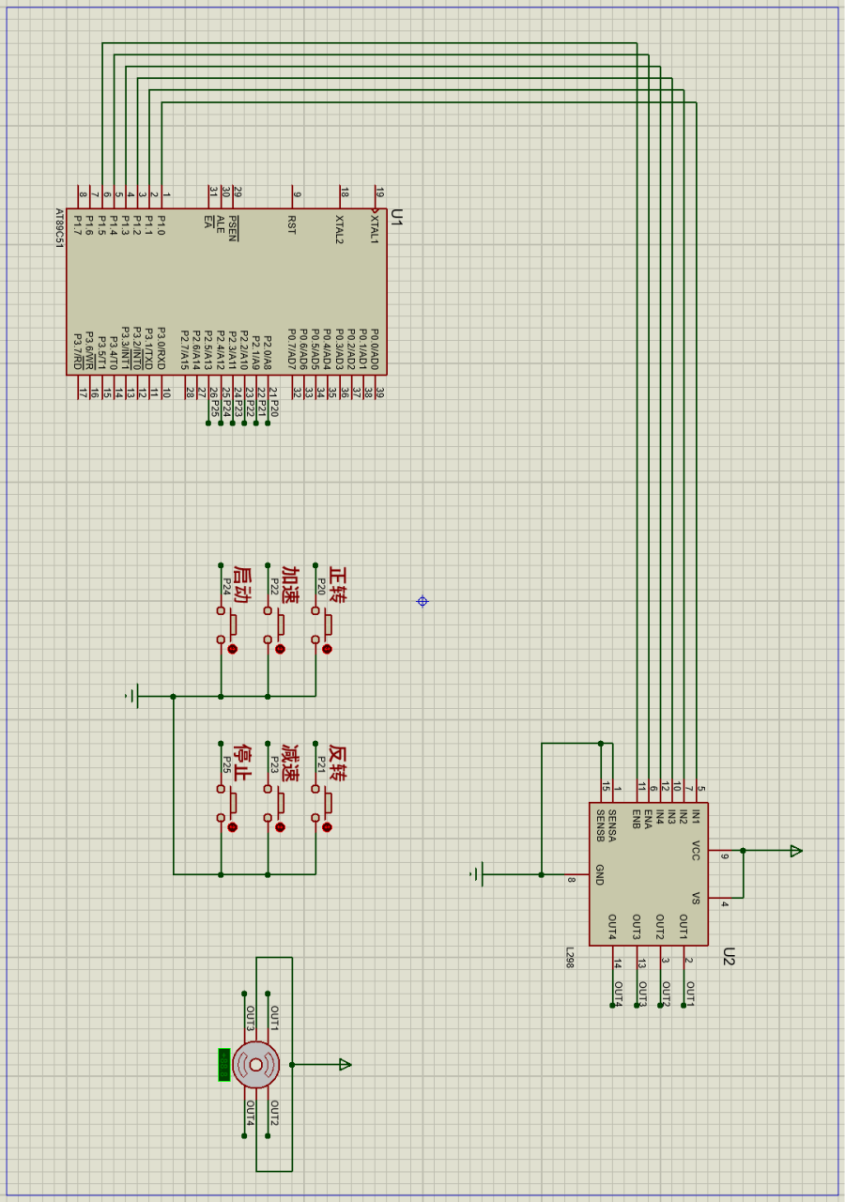Click the power terminal arrow at L298 VCC
The height and width of the screenshot is (1202, 845).
(x=795, y=851)
